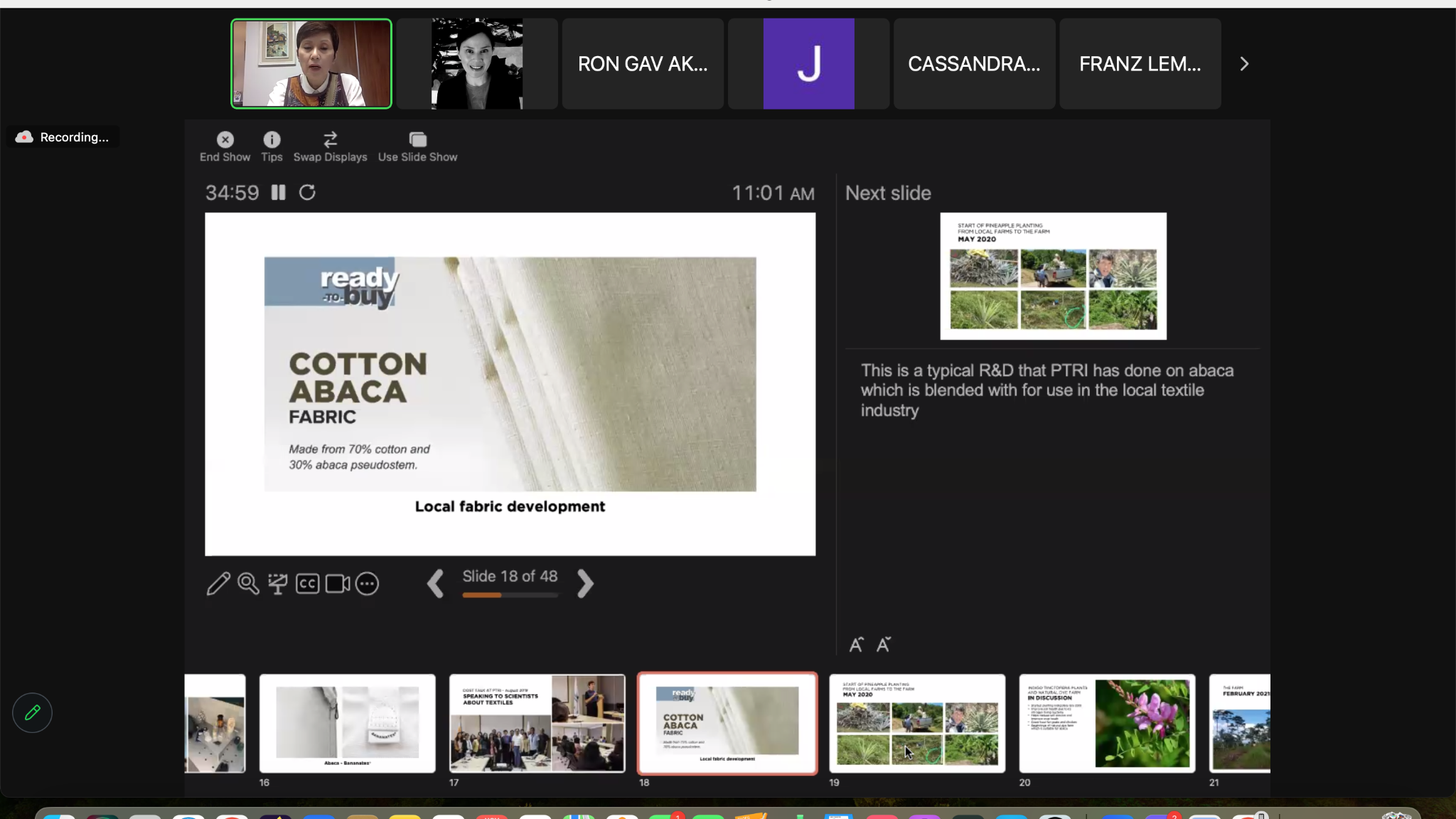This screenshot has width=1456, height=819.
Task: Toggle black screen presentation icon
Action: tap(278, 584)
